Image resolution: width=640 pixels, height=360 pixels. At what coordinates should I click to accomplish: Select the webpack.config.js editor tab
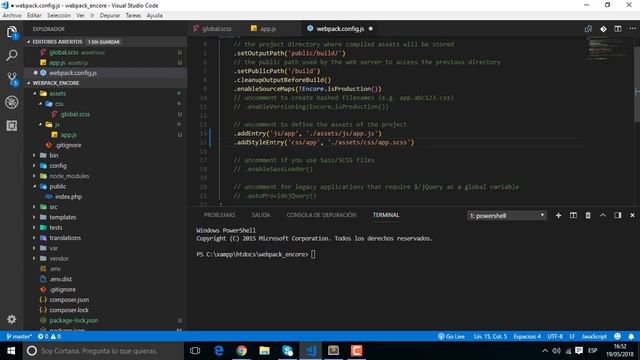pos(340,29)
